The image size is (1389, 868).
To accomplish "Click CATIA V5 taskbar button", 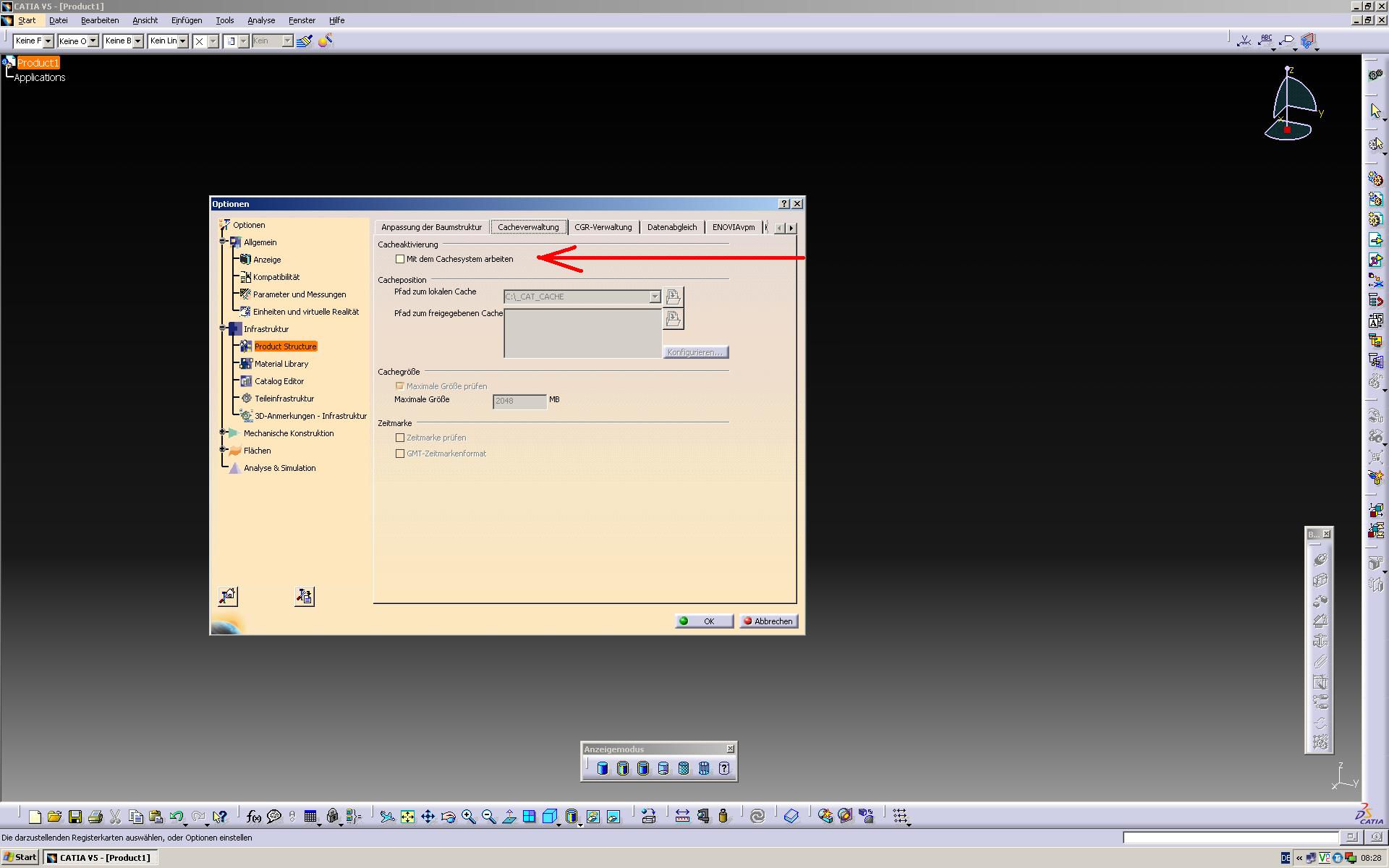I will [x=100, y=857].
